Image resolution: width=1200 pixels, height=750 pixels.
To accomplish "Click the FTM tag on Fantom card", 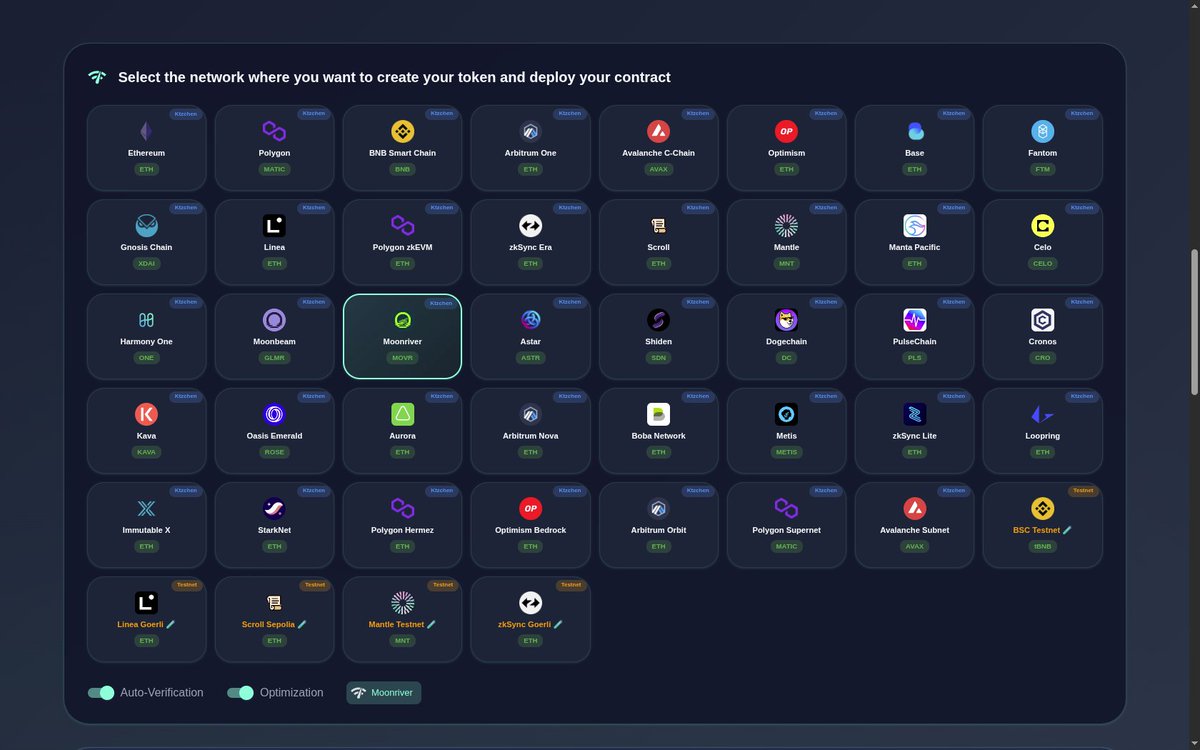I will coord(1042,169).
